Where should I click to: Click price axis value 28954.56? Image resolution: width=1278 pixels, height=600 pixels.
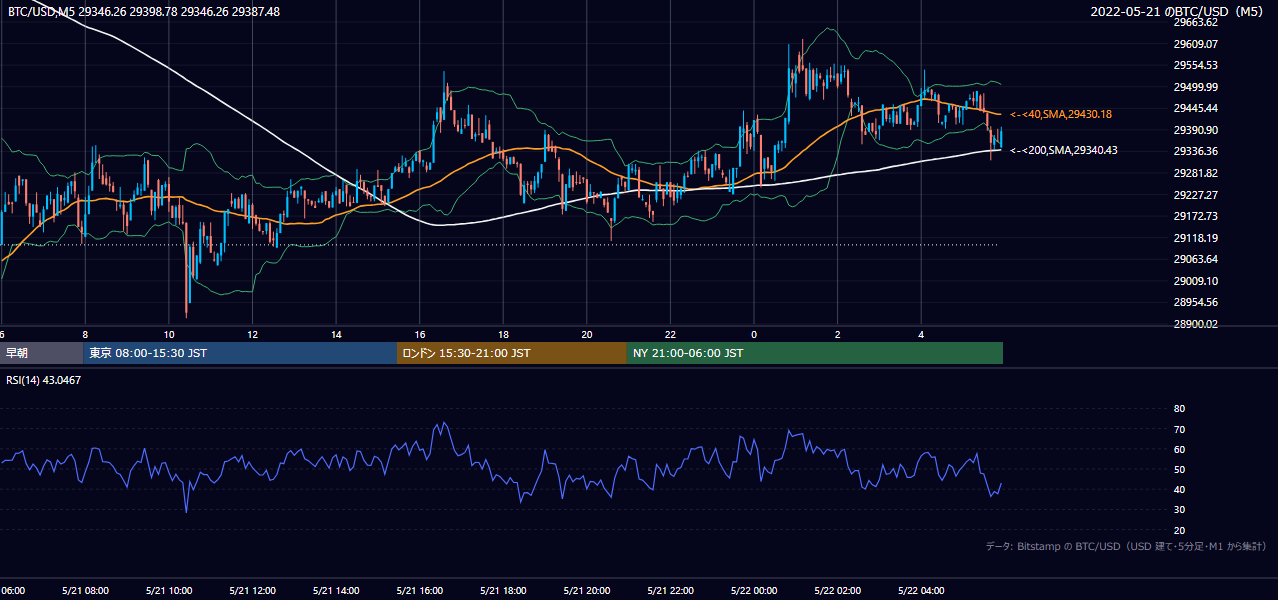[x=1195, y=302]
